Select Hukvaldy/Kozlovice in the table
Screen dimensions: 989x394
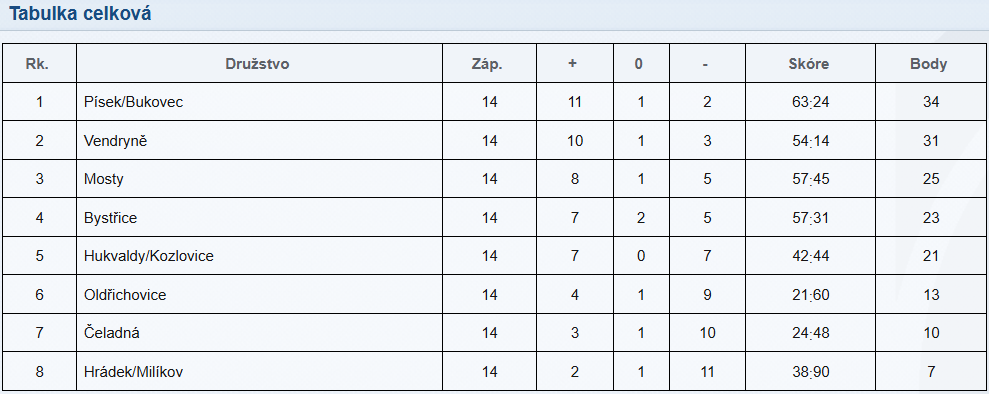[148, 256]
